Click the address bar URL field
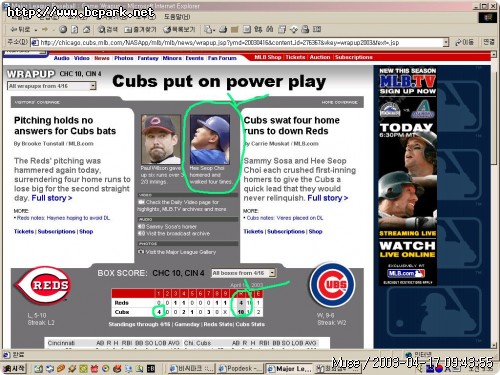 239,42
